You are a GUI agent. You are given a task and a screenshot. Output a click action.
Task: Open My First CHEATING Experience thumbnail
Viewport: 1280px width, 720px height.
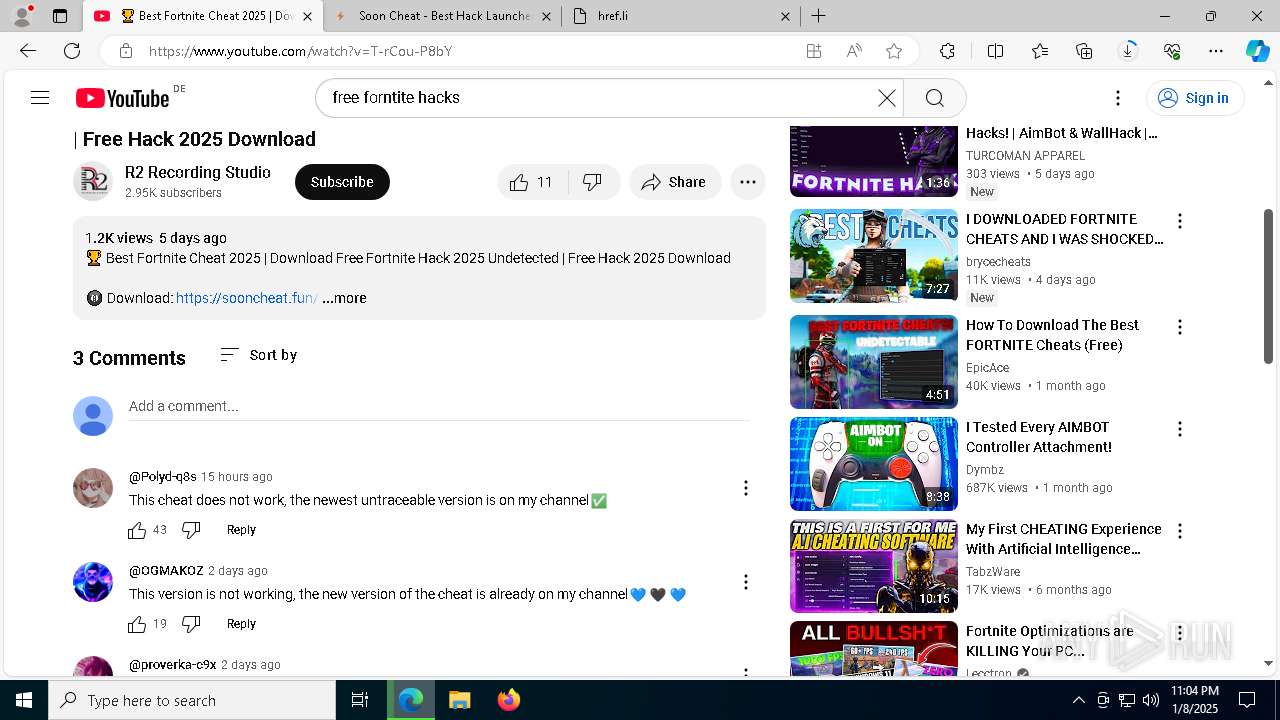(x=874, y=566)
